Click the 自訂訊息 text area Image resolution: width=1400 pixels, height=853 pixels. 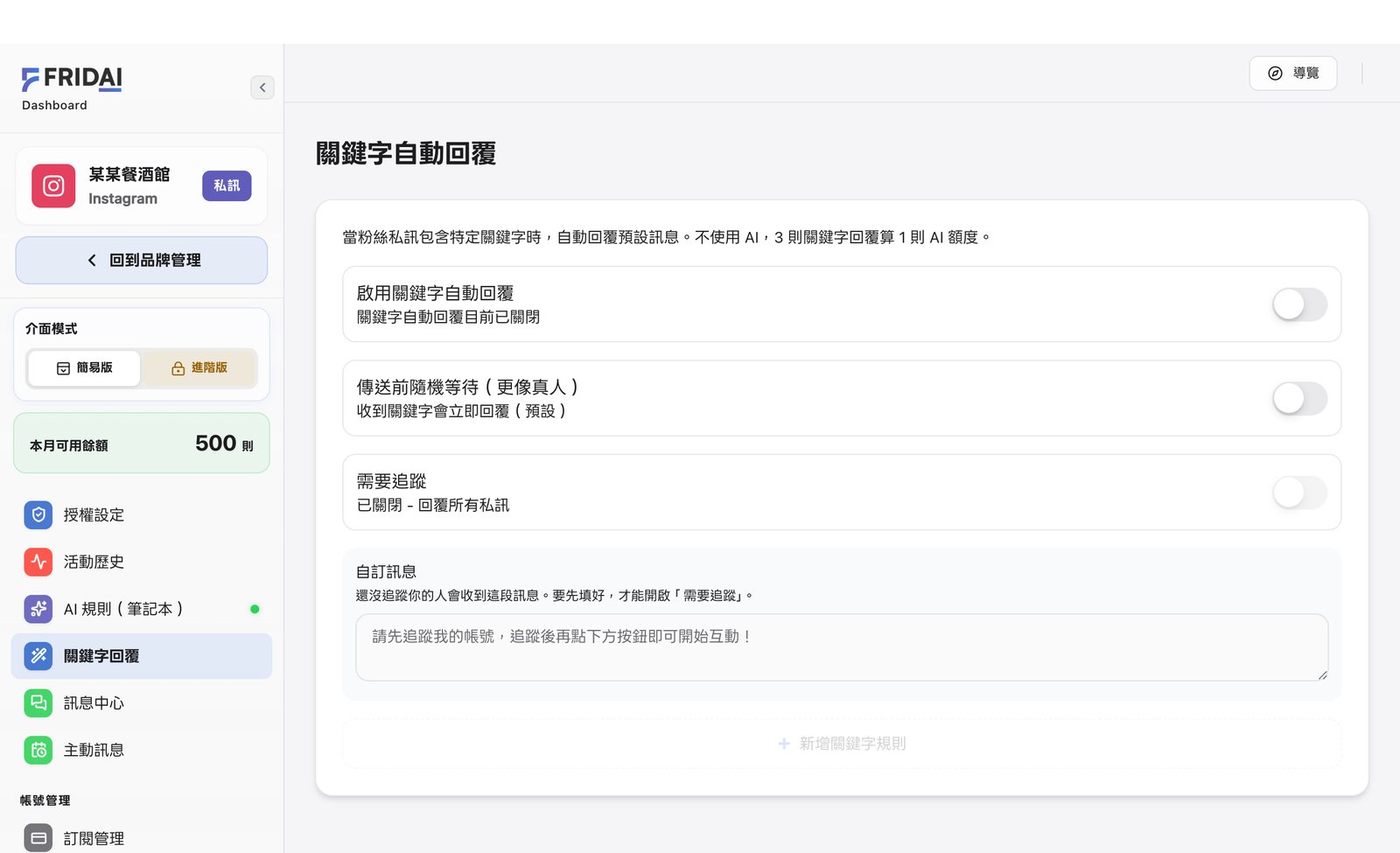tap(842, 647)
